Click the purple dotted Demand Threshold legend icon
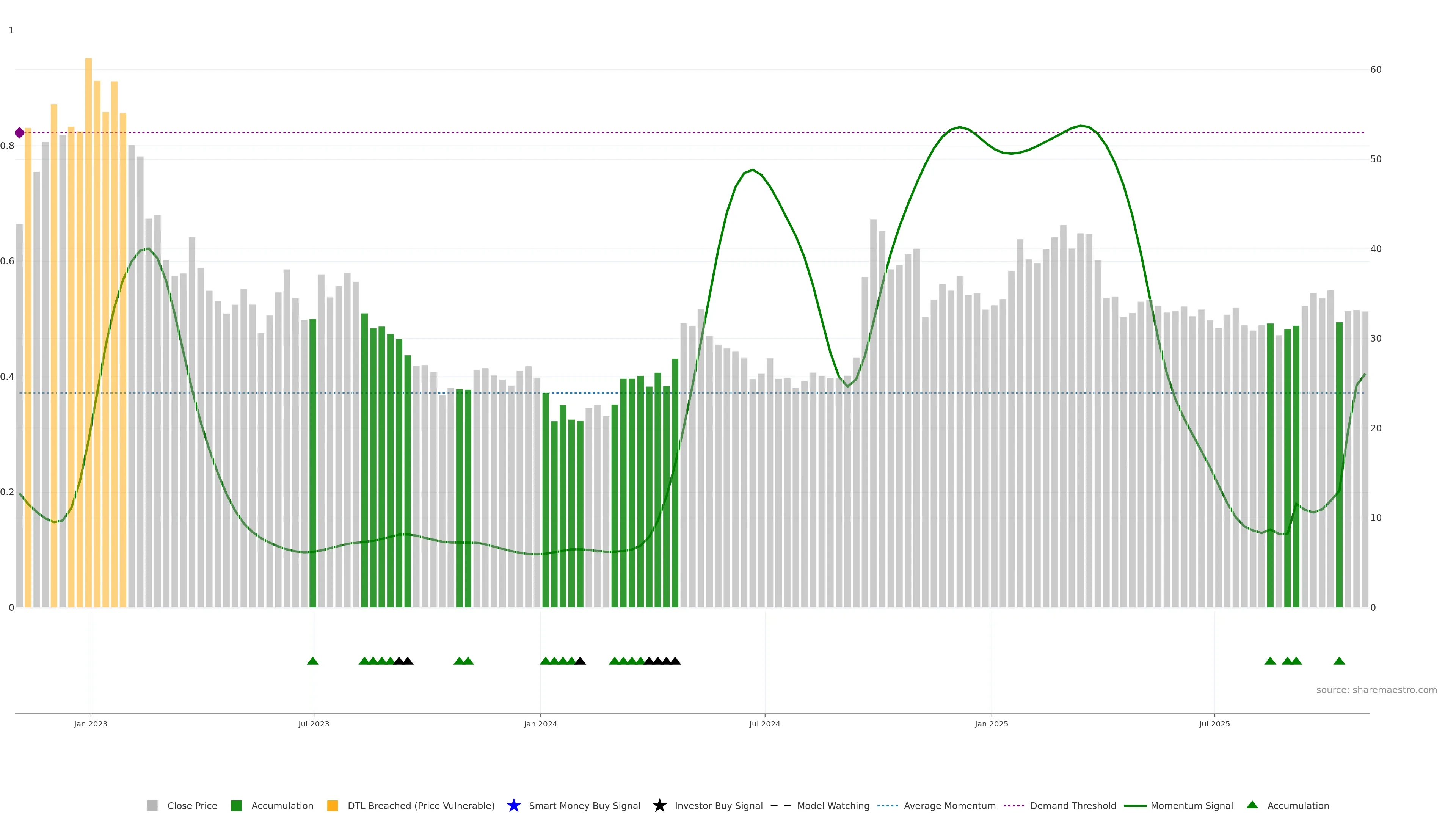 (1014, 805)
